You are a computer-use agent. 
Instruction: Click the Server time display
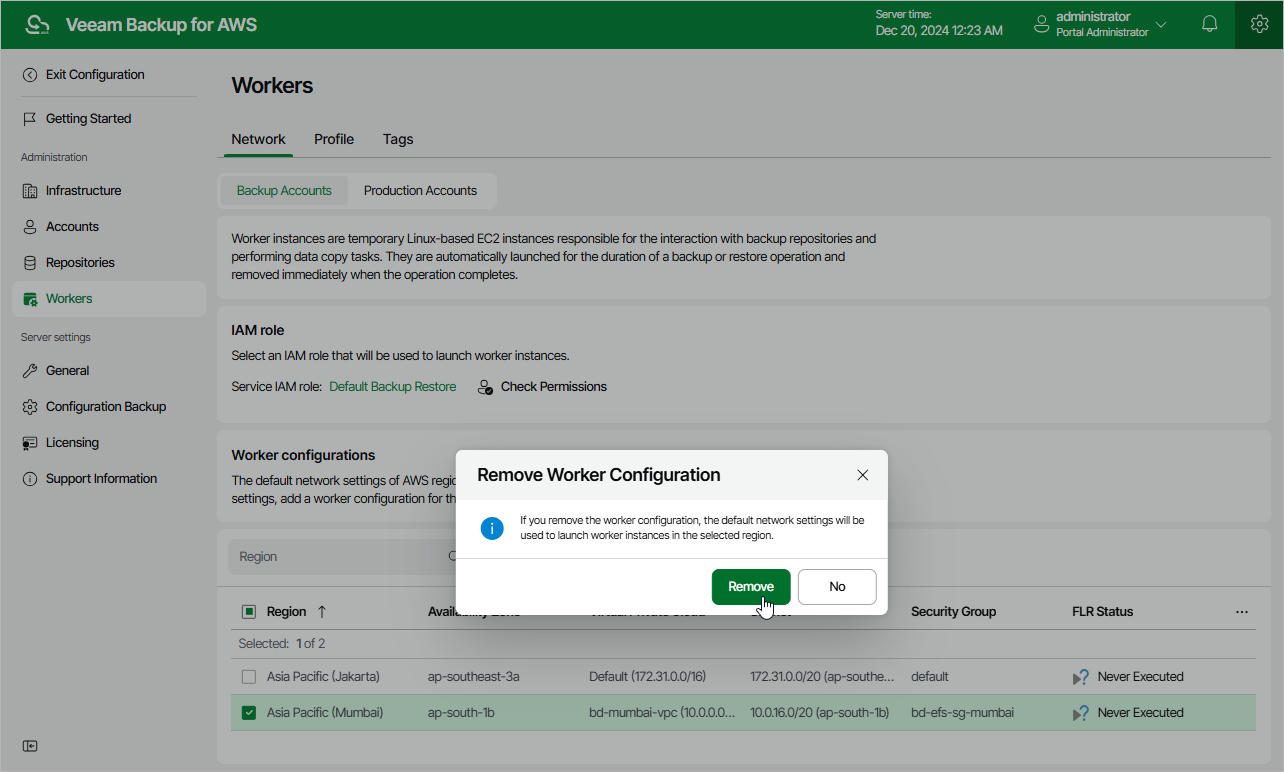tap(939, 24)
